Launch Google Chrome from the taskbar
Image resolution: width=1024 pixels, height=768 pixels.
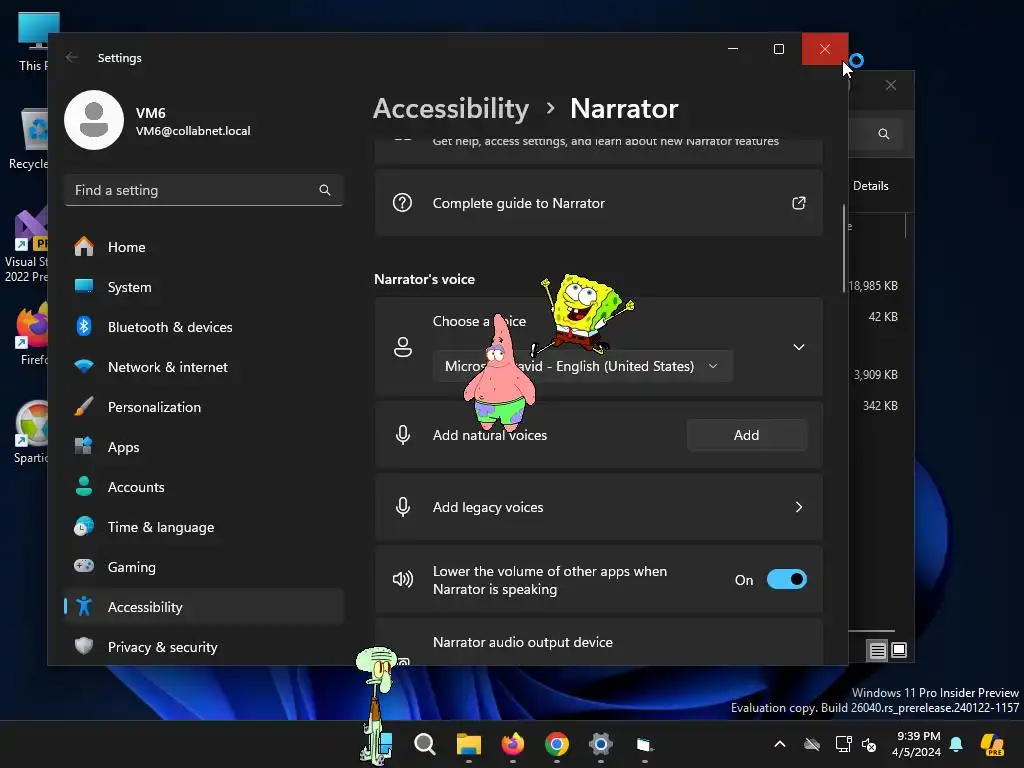556,744
